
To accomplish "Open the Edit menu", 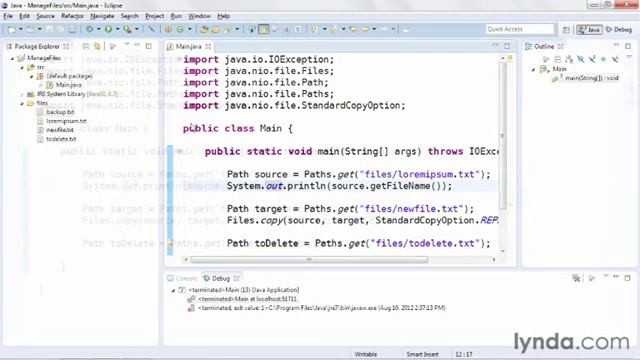I will [x=24, y=16].
